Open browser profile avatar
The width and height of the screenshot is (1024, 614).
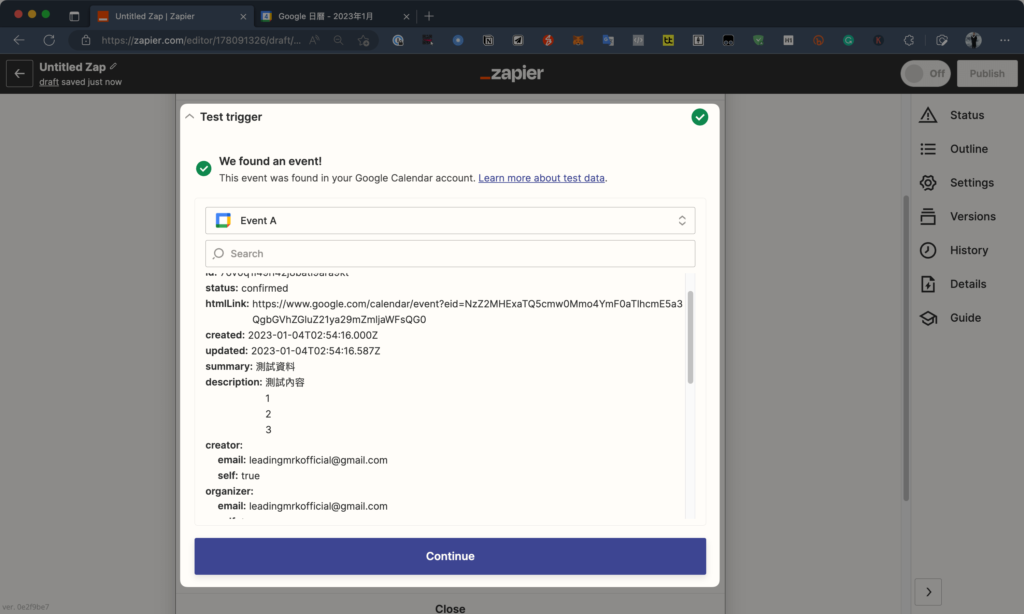coord(973,40)
